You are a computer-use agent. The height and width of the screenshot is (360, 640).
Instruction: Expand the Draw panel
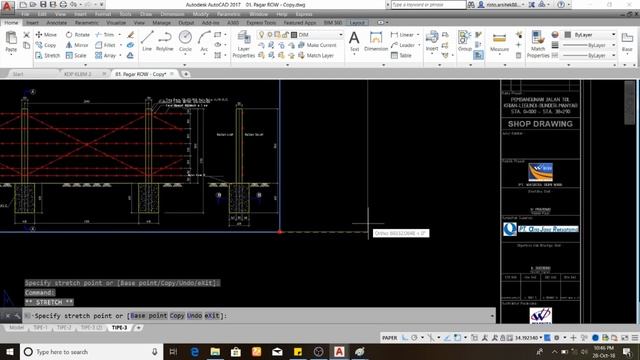click(184, 65)
